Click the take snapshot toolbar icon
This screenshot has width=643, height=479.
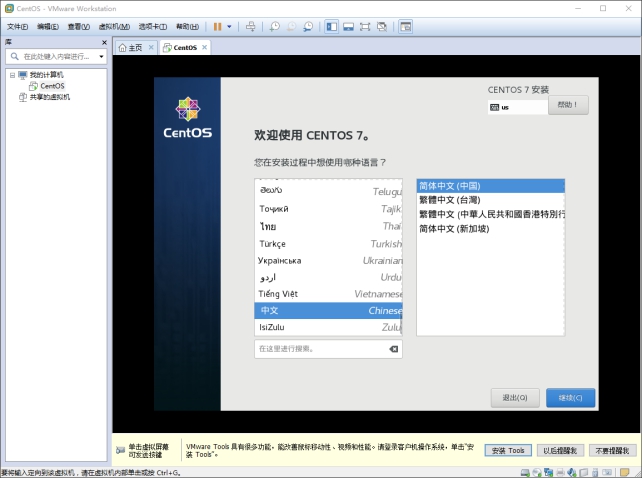tap(274, 27)
